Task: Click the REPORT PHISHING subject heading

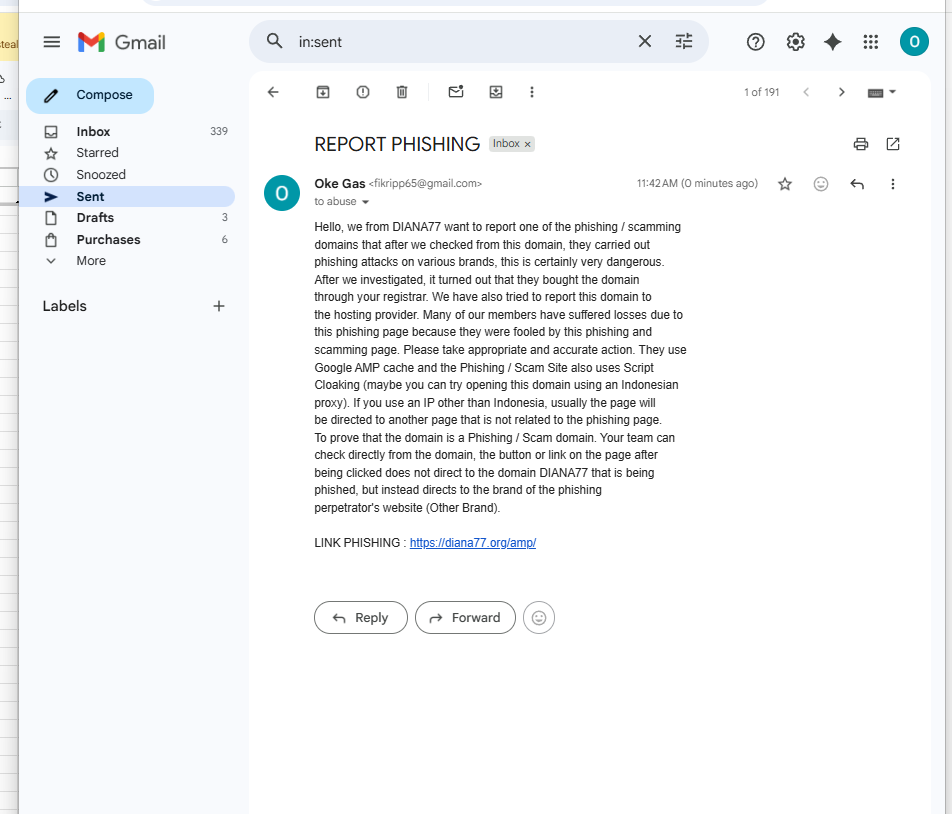Action: [397, 144]
